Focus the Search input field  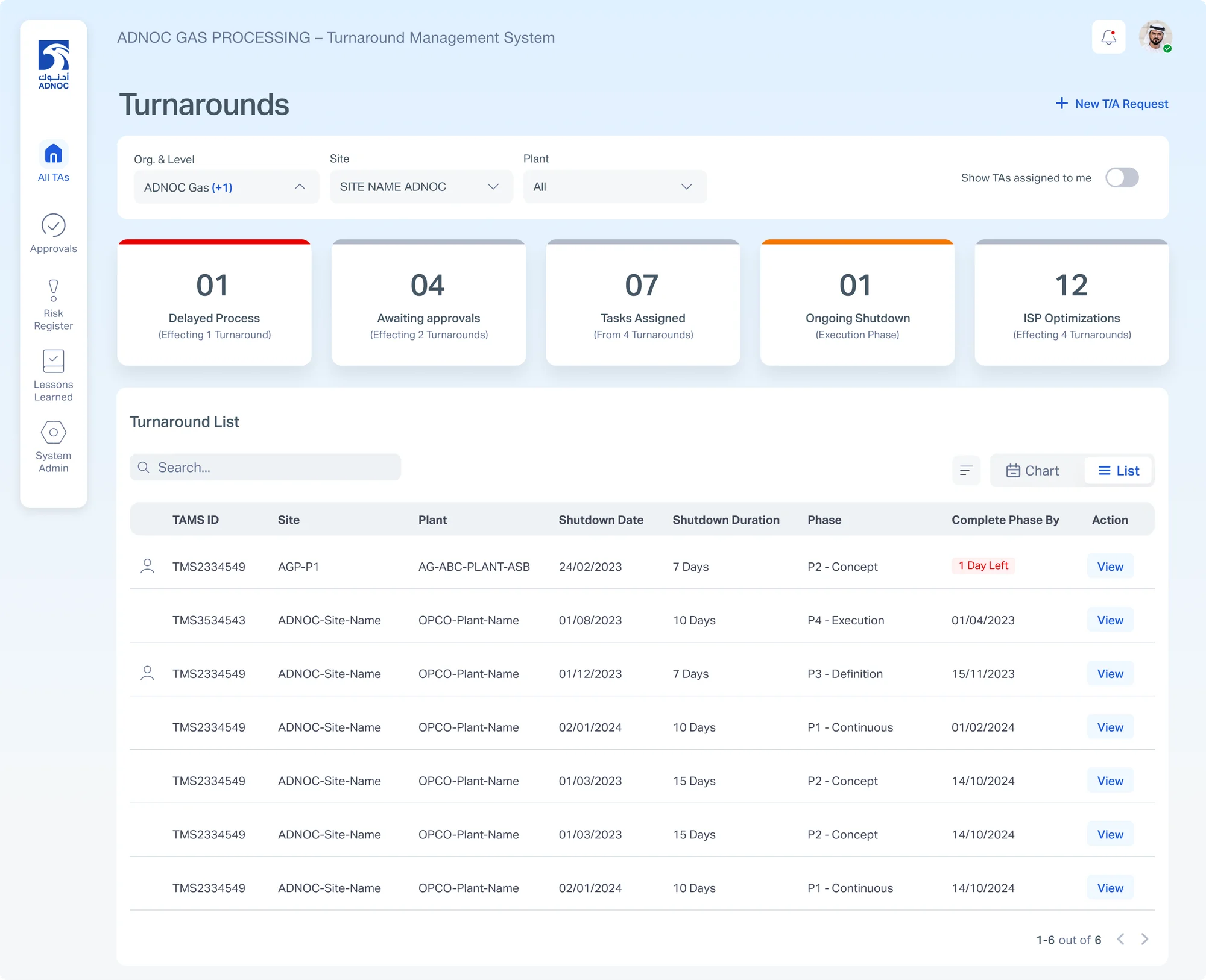265,468
